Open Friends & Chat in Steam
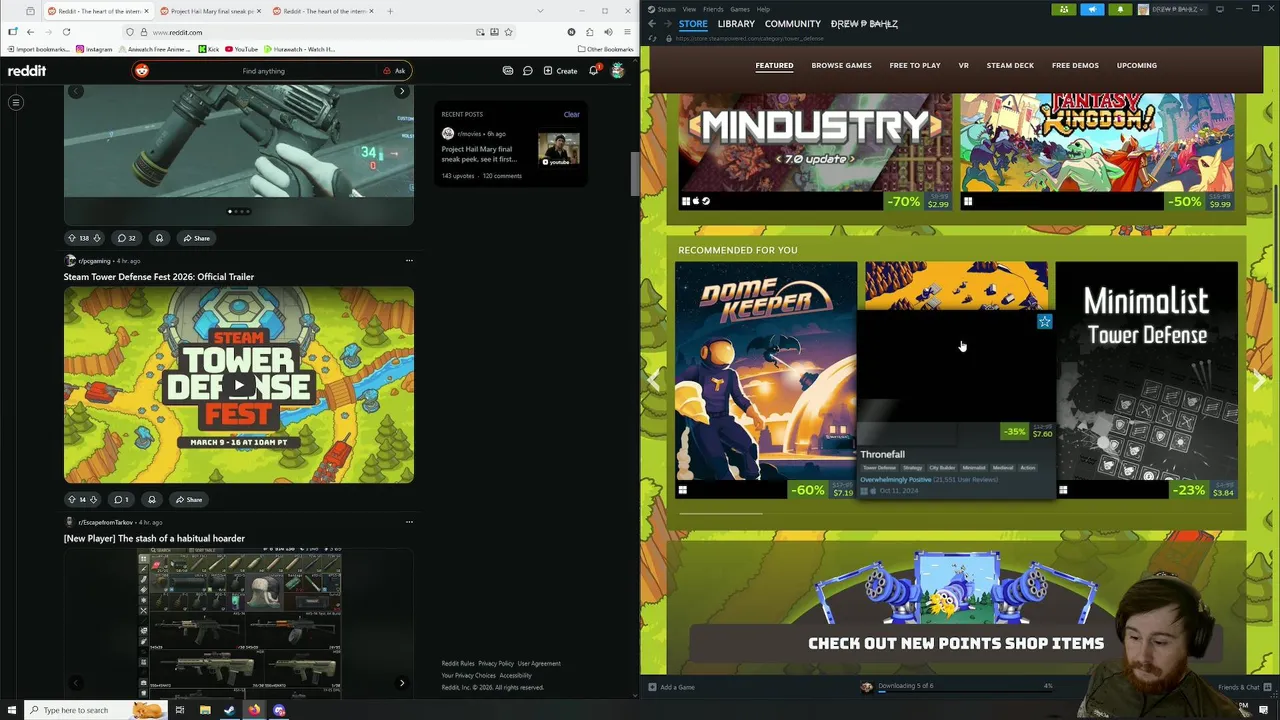This screenshot has width=1280, height=720. coord(1239,687)
